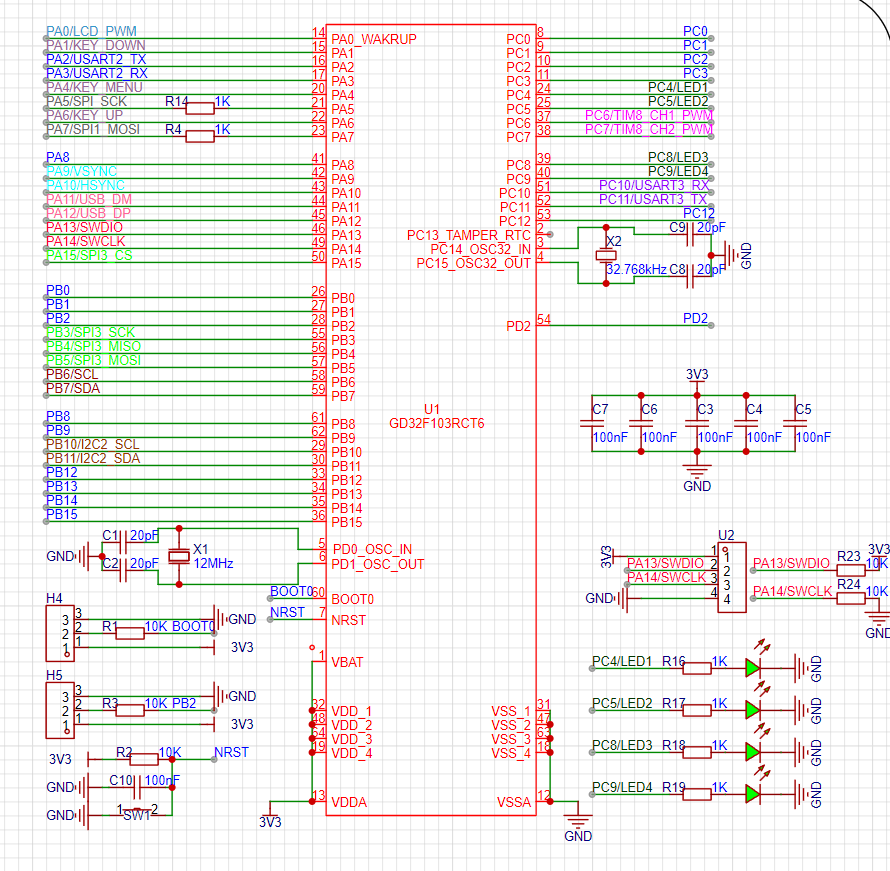Select capacitor C3 symbol

(697, 423)
